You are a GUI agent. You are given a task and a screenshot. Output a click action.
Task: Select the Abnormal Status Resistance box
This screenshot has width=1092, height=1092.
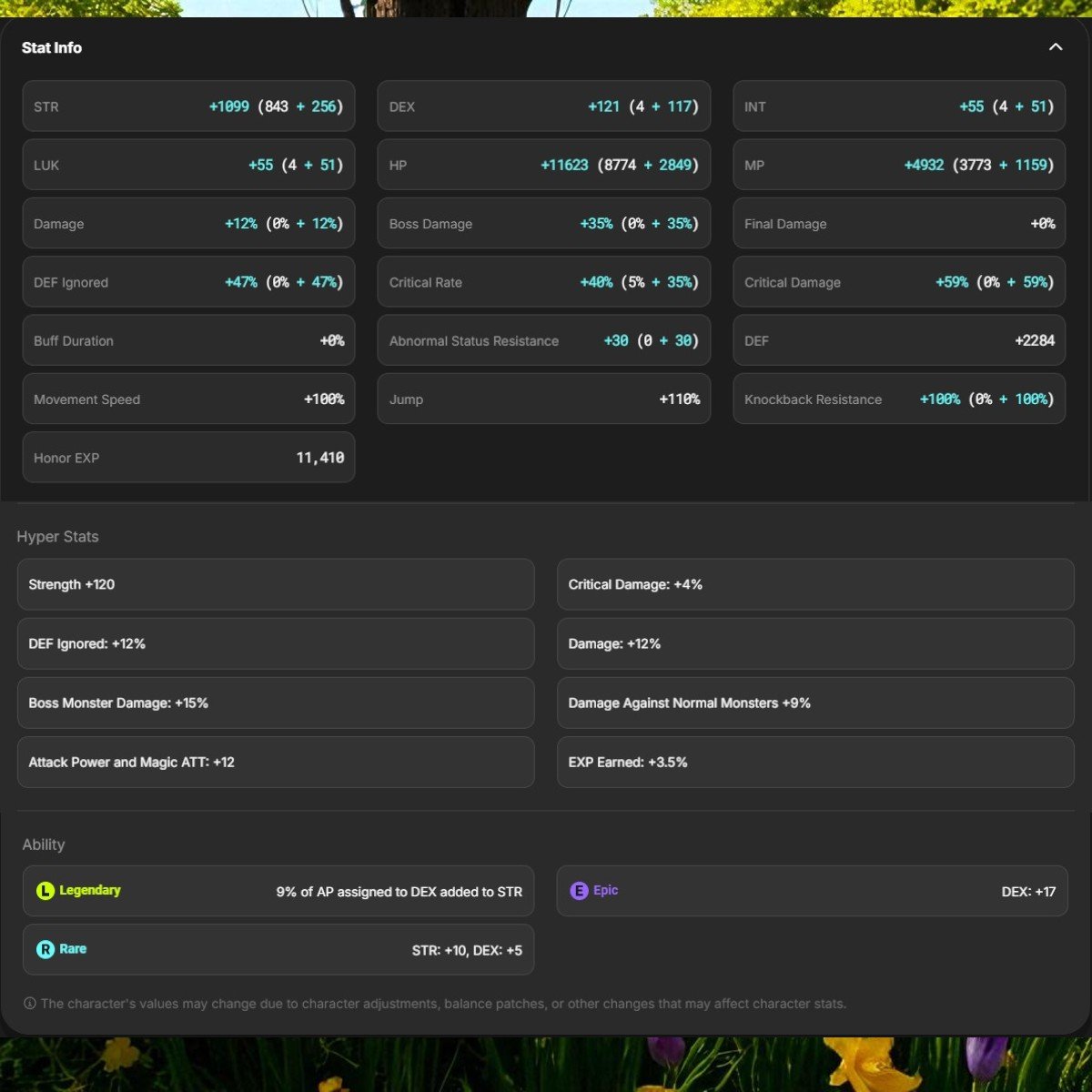543,341
